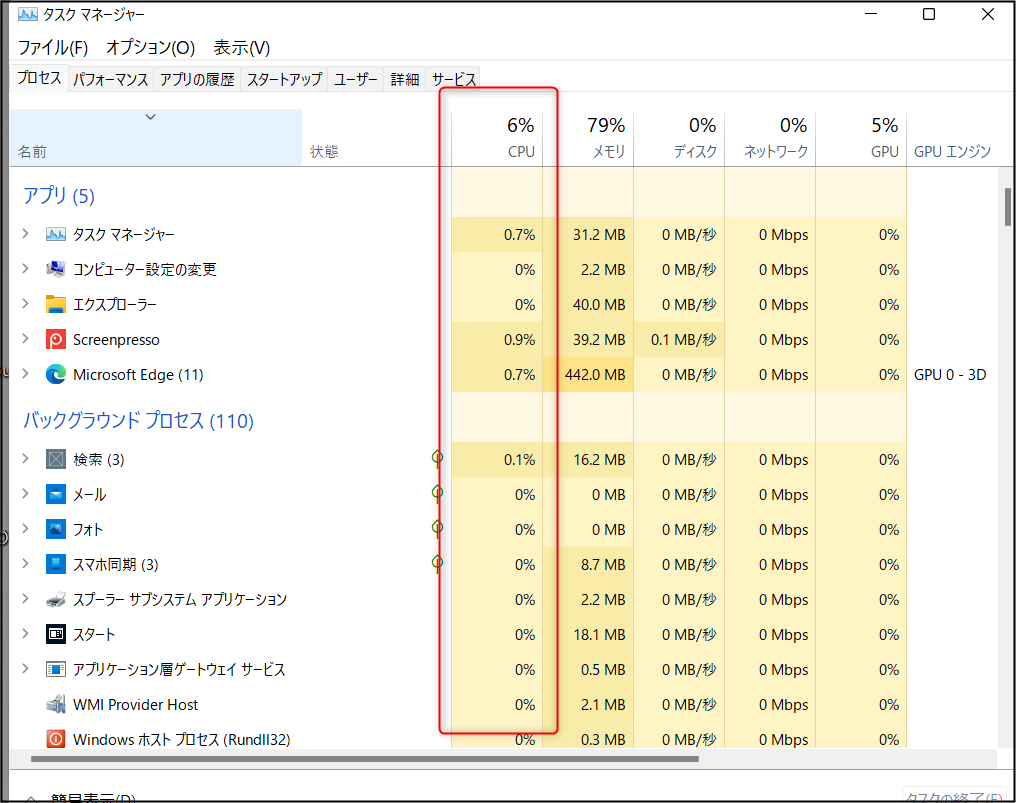1016x803 pixels.
Task: Click the Screenpresso icon
Action: click(56, 340)
